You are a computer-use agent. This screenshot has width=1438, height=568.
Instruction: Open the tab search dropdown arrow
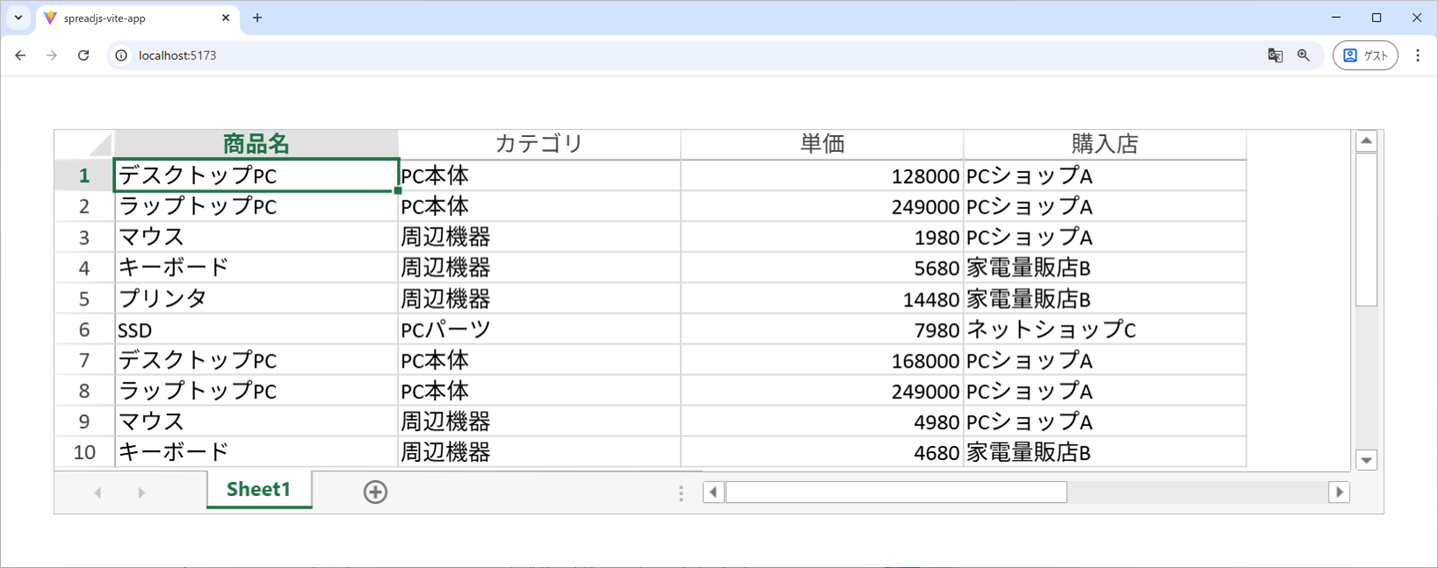pos(18,18)
